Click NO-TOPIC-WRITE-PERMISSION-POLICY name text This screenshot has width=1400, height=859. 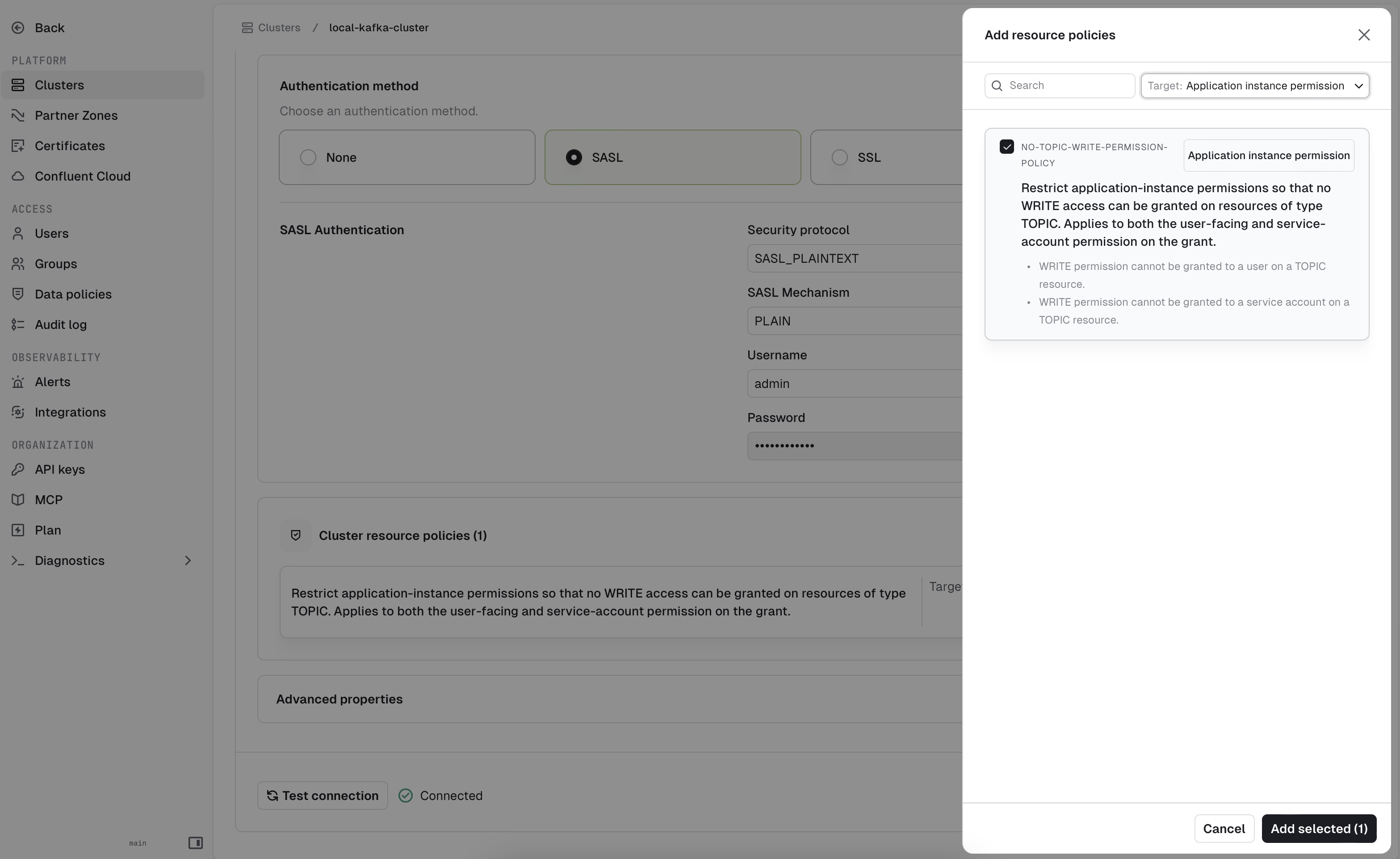click(1094, 155)
